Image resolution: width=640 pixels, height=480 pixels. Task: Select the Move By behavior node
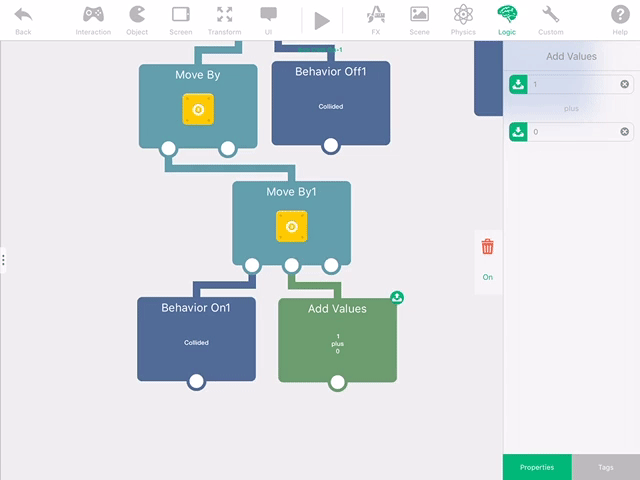pos(198,106)
